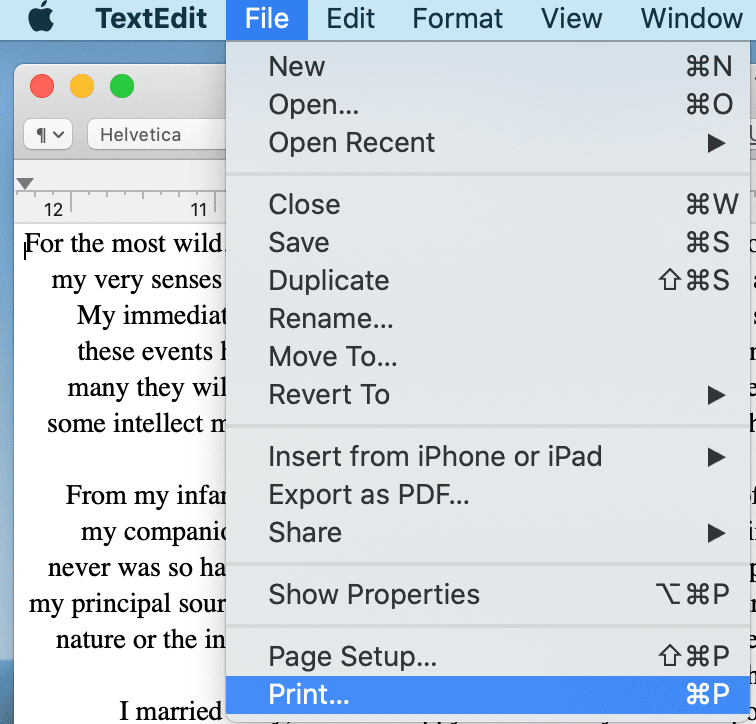Click the highlighted Print… menu item
756x724 pixels.
click(487, 695)
